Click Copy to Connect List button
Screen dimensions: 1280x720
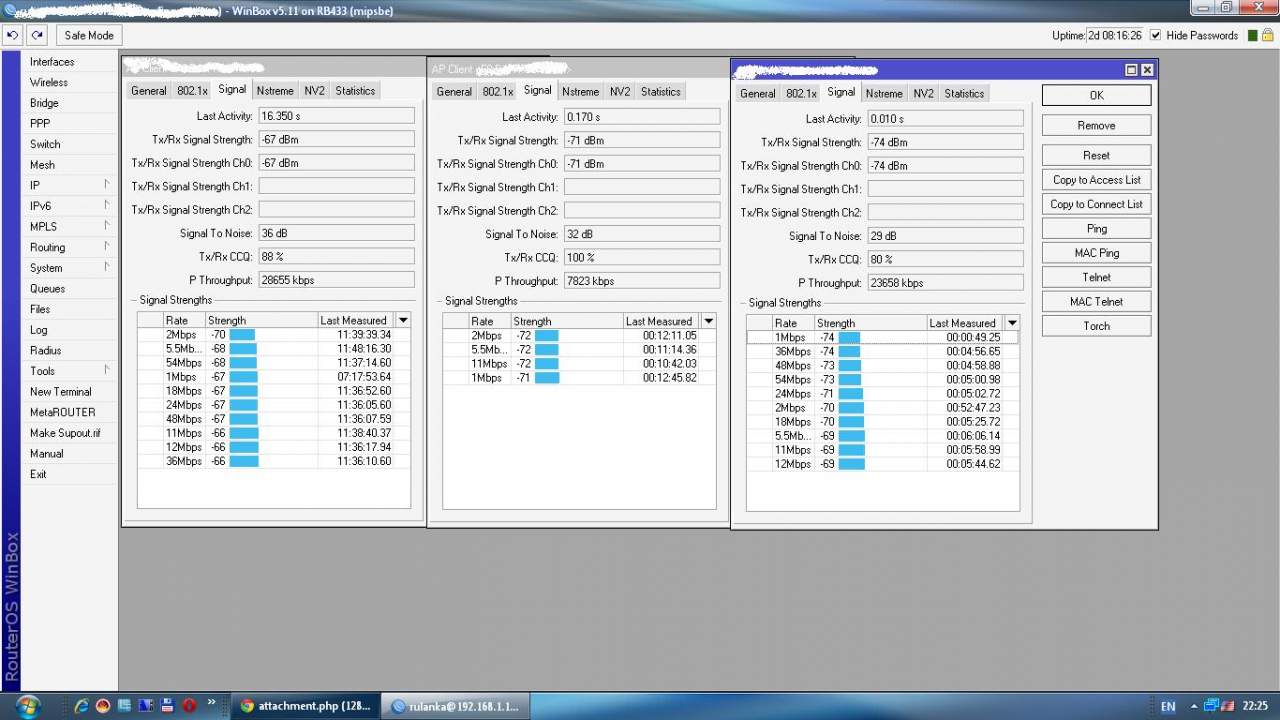click(1096, 204)
